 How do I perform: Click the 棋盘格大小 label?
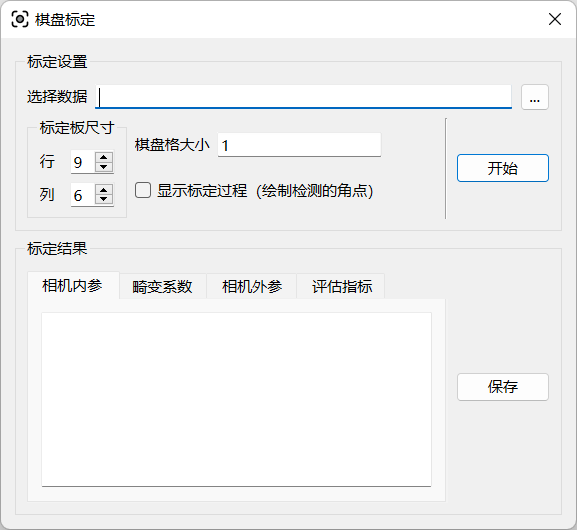tap(172, 145)
